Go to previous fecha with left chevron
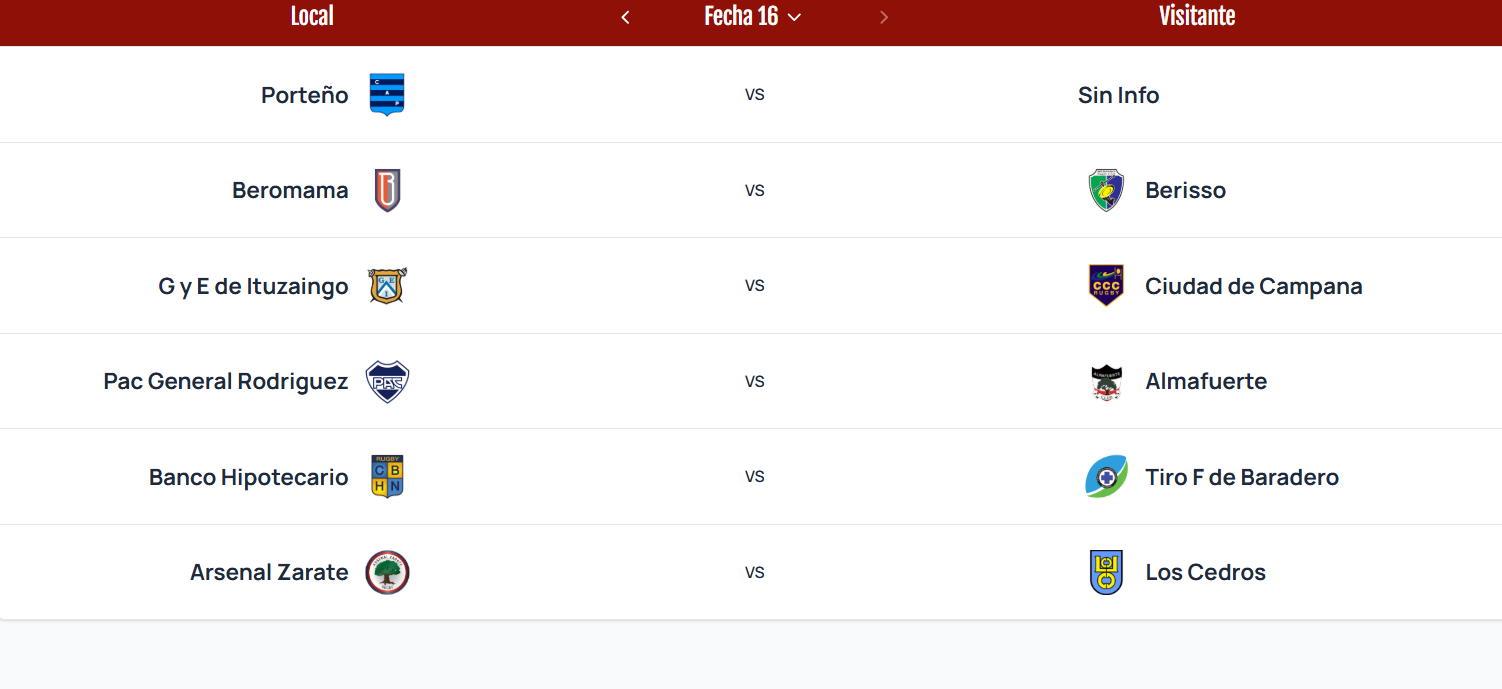 tap(625, 17)
